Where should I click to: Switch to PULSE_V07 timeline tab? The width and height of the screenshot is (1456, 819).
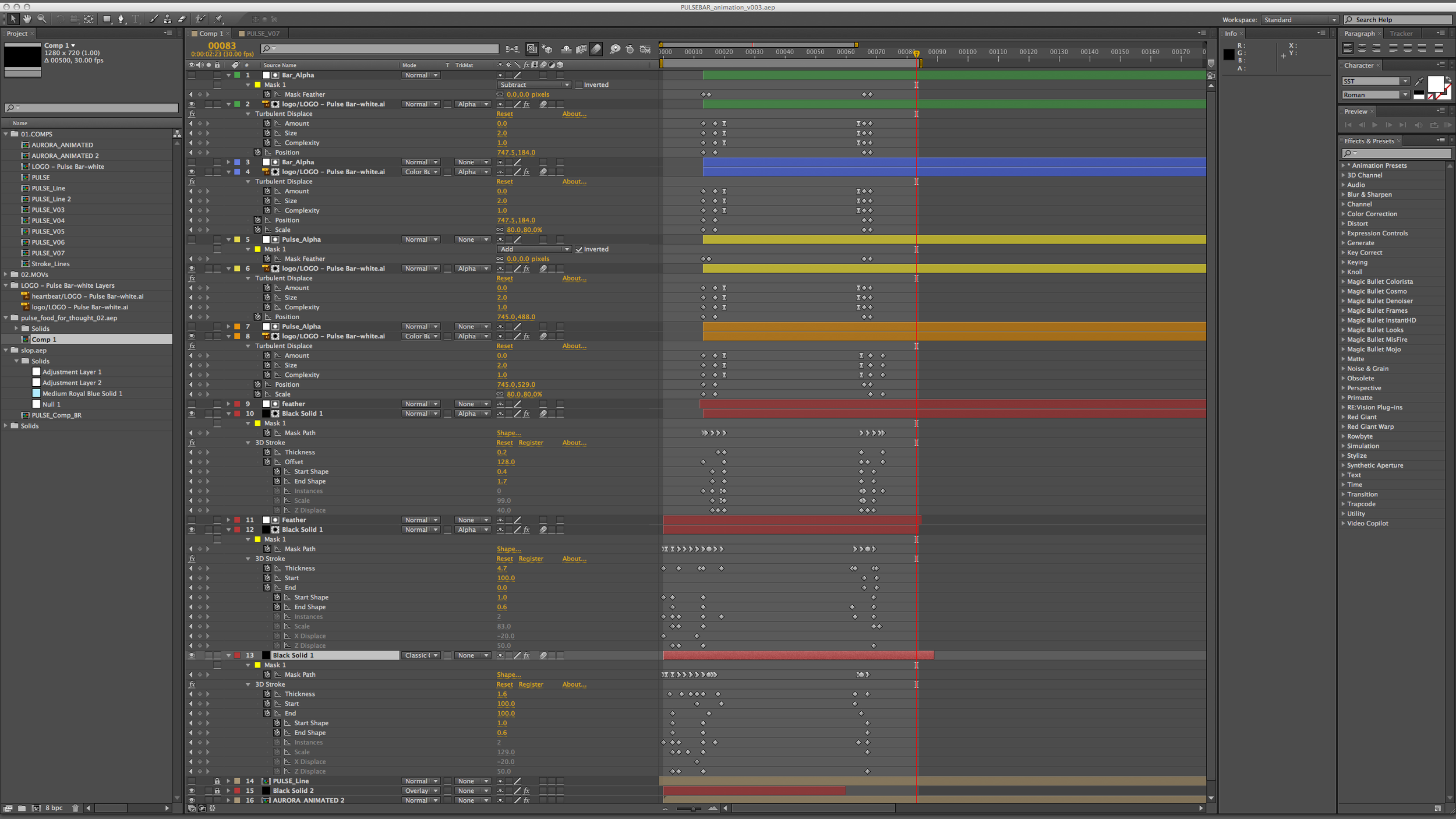tap(263, 34)
